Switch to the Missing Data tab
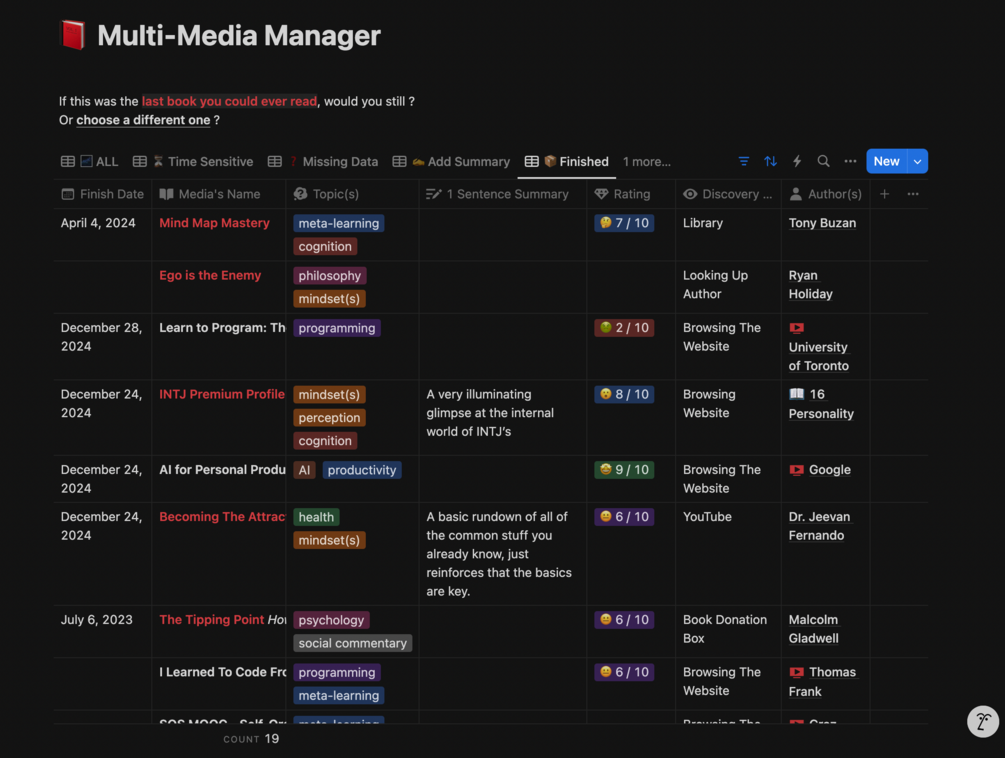1005x758 pixels. (x=323, y=162)
